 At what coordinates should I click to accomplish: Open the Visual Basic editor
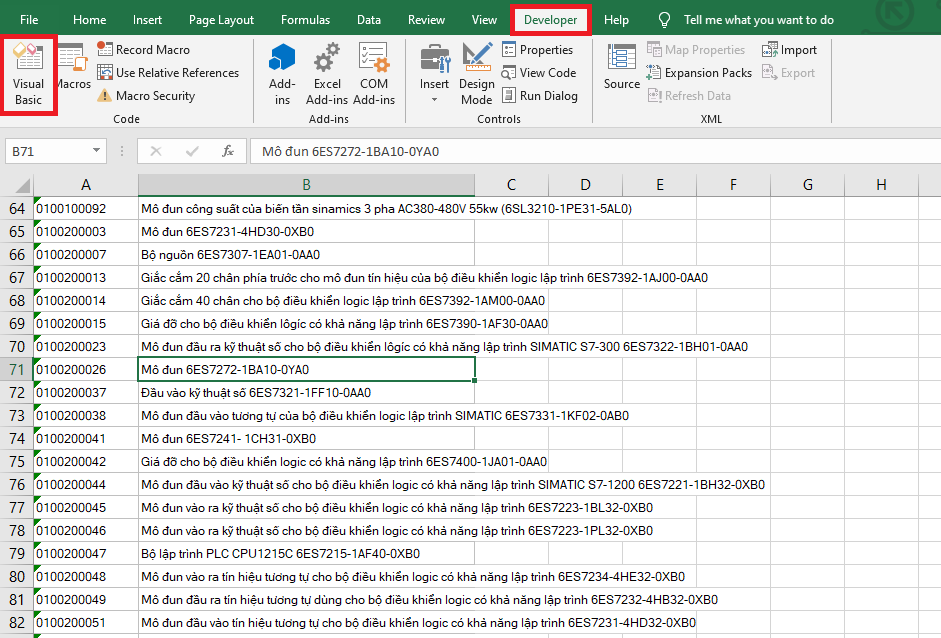pos(28,74)
